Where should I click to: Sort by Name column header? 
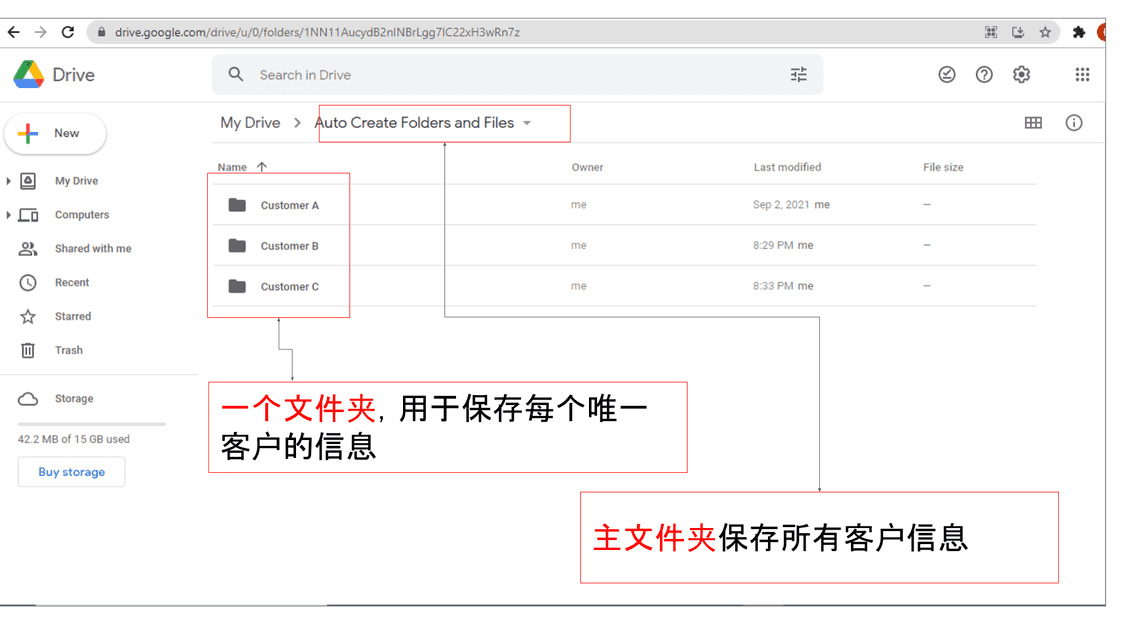tap(232, 167)
